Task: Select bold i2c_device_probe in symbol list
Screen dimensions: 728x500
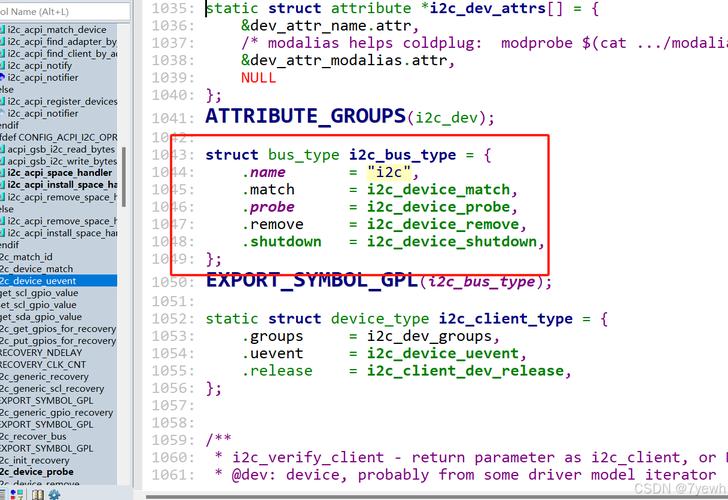Action: point(37,472)
